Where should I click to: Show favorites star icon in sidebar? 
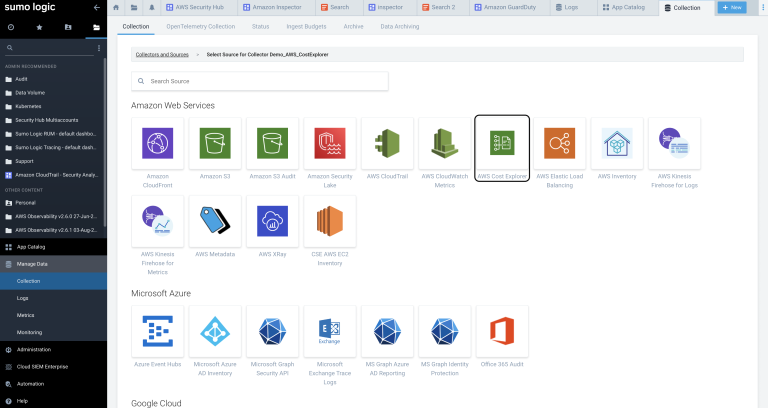click(39, 27)
